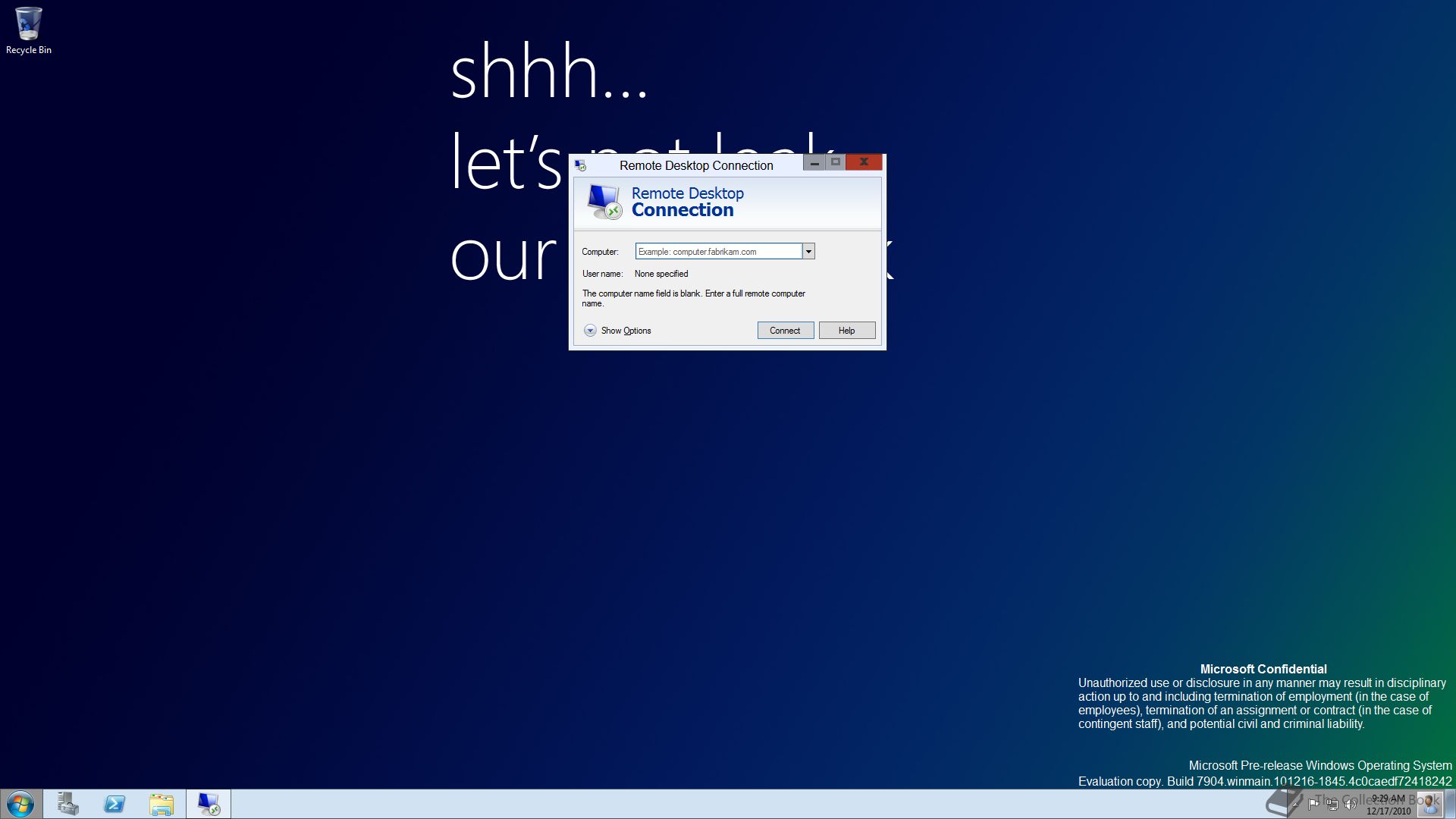The width and height of the screenshot is (1456, 819).
Task: Click the 'Computer:' label
Action: [600, 252]
